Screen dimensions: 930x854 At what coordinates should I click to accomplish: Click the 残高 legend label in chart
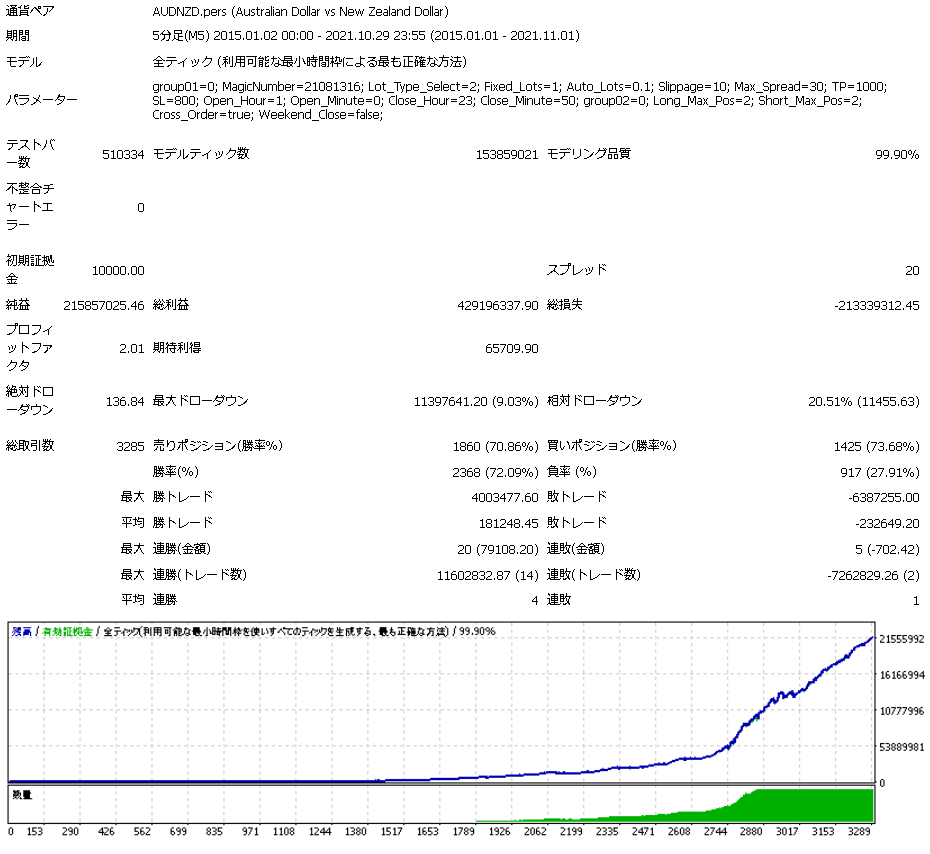click(x=21, y=632)
